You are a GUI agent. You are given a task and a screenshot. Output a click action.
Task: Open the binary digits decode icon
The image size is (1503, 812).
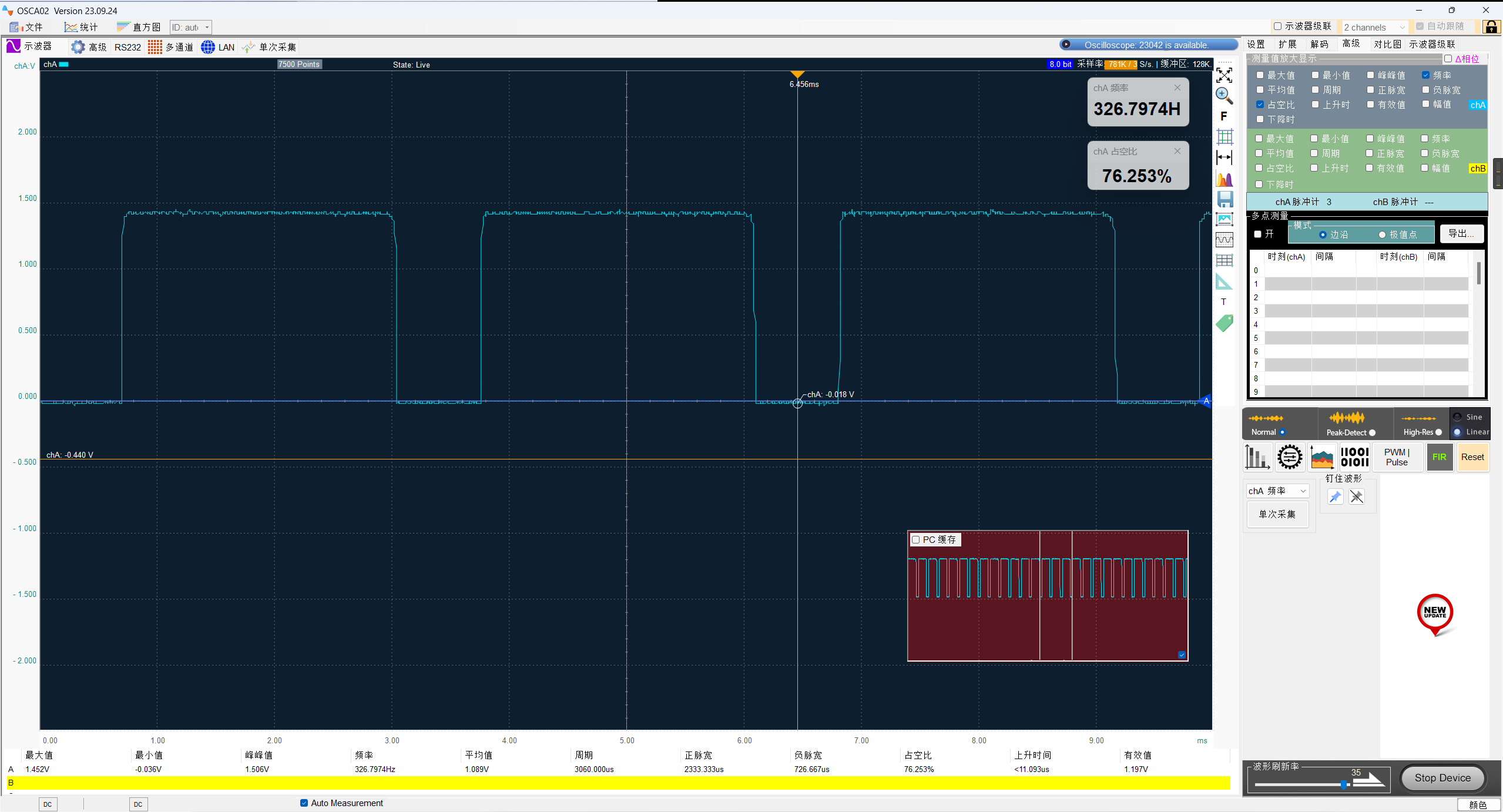1355,457
